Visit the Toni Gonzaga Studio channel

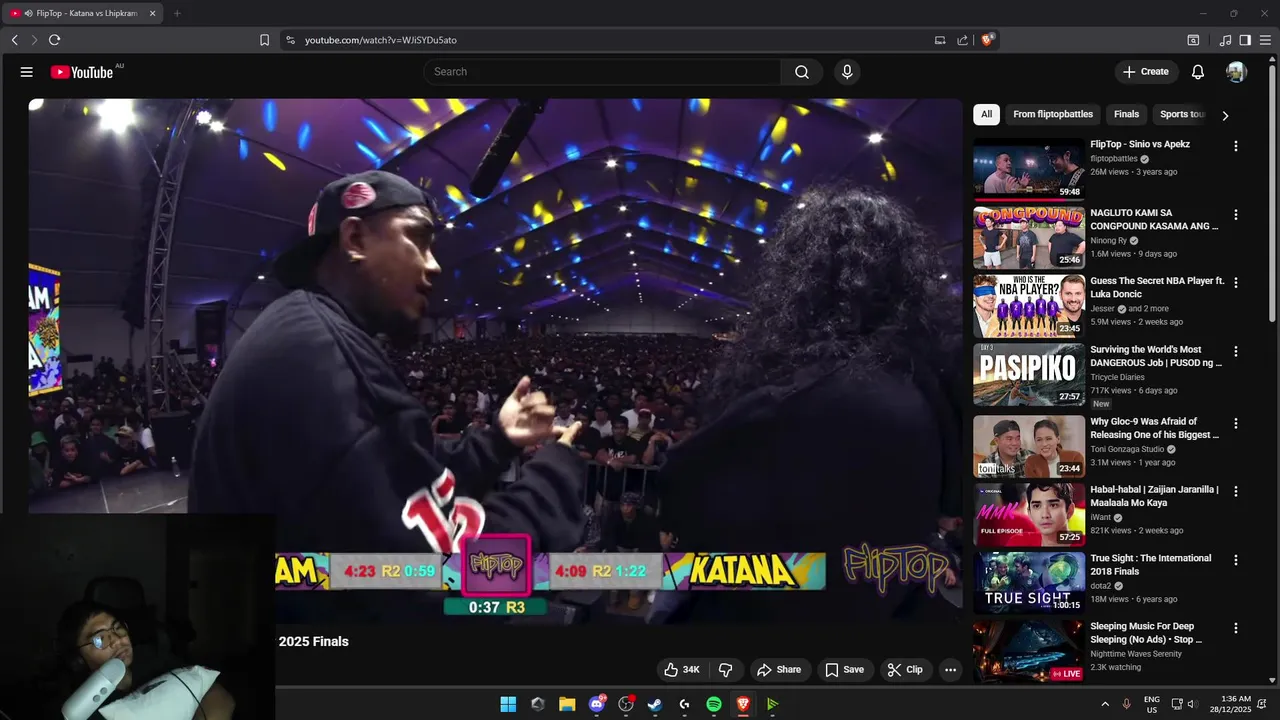(x=1127, y=450)
